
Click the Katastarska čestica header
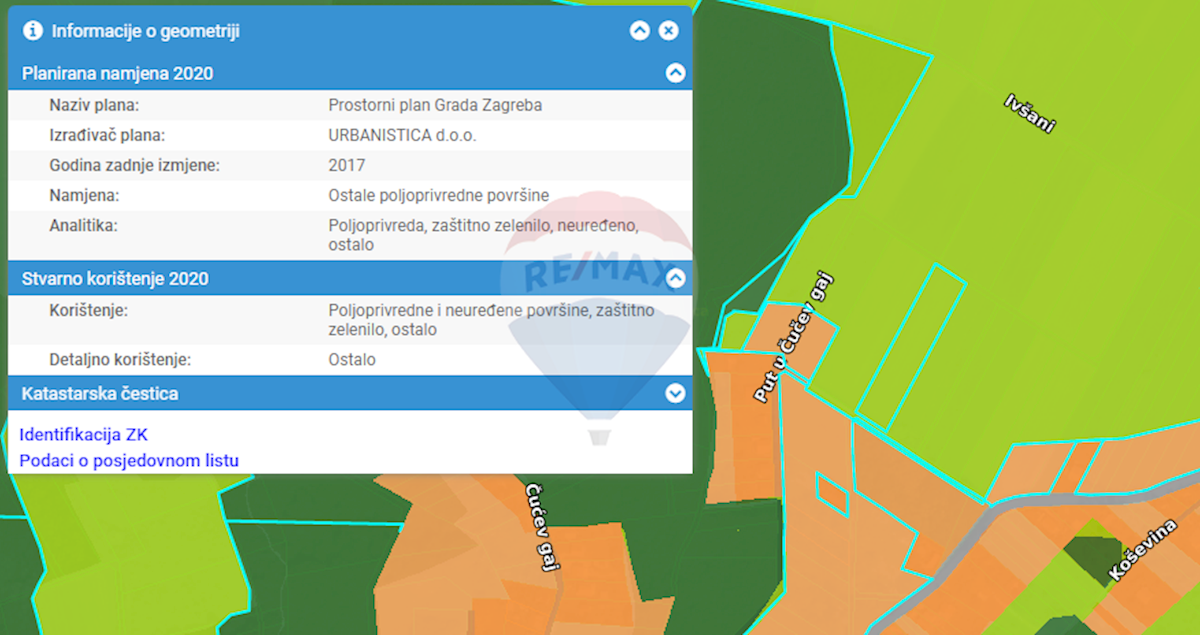coord(350,393)
